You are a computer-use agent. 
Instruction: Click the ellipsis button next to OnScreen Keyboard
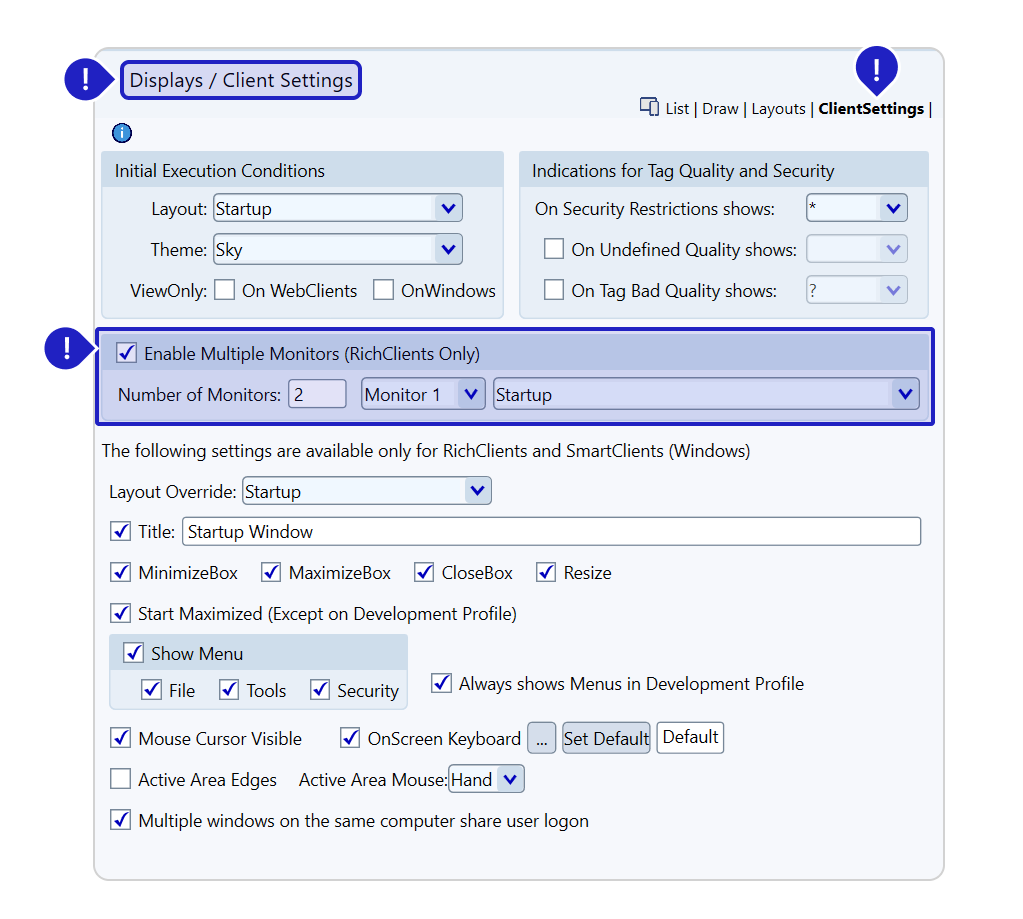(541, 739)
